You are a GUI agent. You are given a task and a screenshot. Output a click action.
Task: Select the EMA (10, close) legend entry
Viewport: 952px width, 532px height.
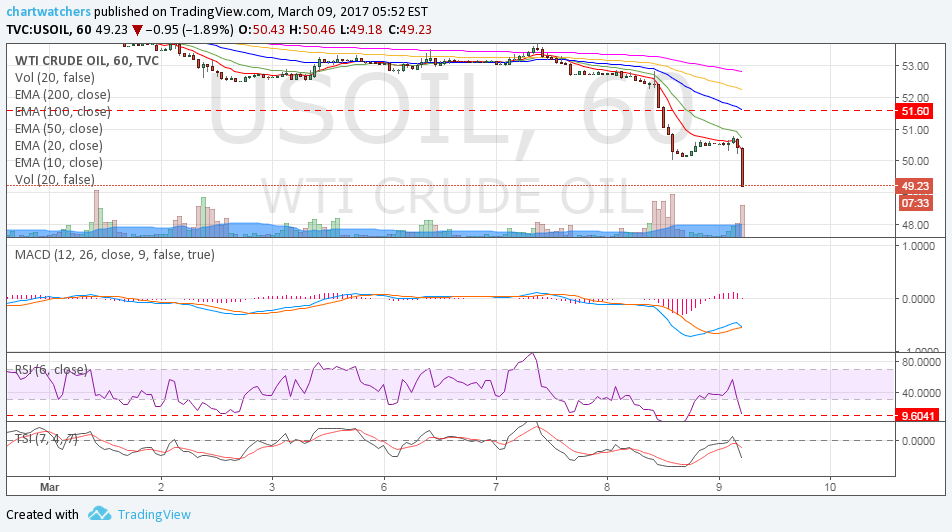(x=59, y=162)
